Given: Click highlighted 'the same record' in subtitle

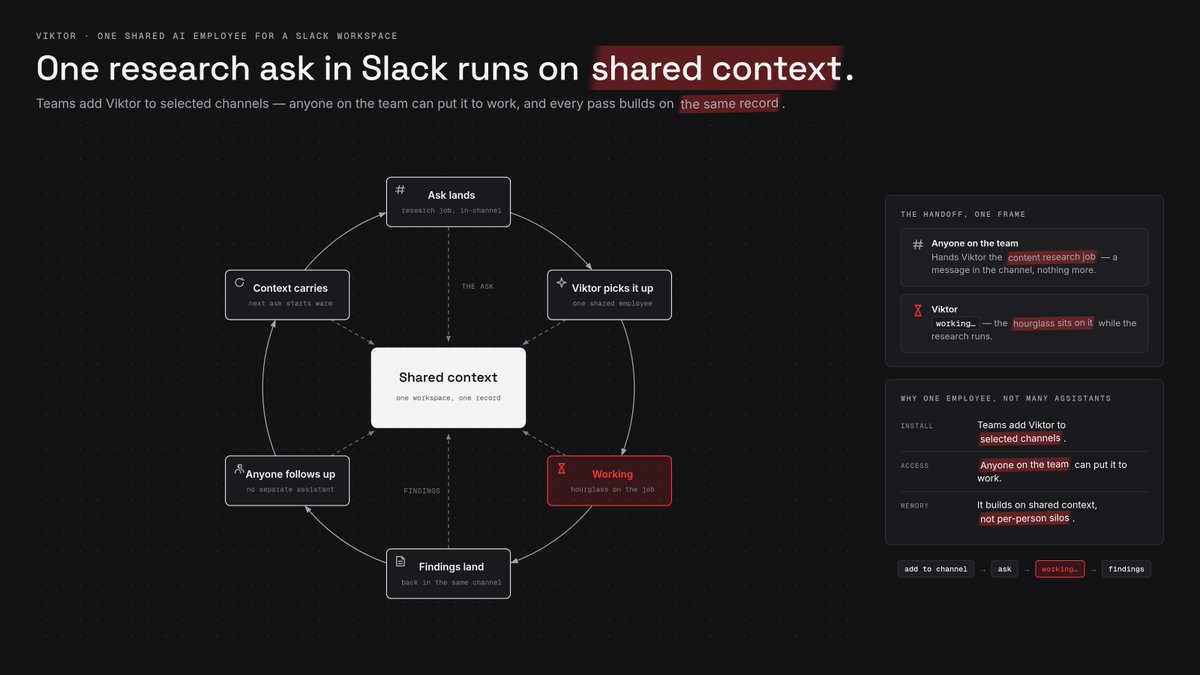Looking at the screenshot, I should [729, 103].
